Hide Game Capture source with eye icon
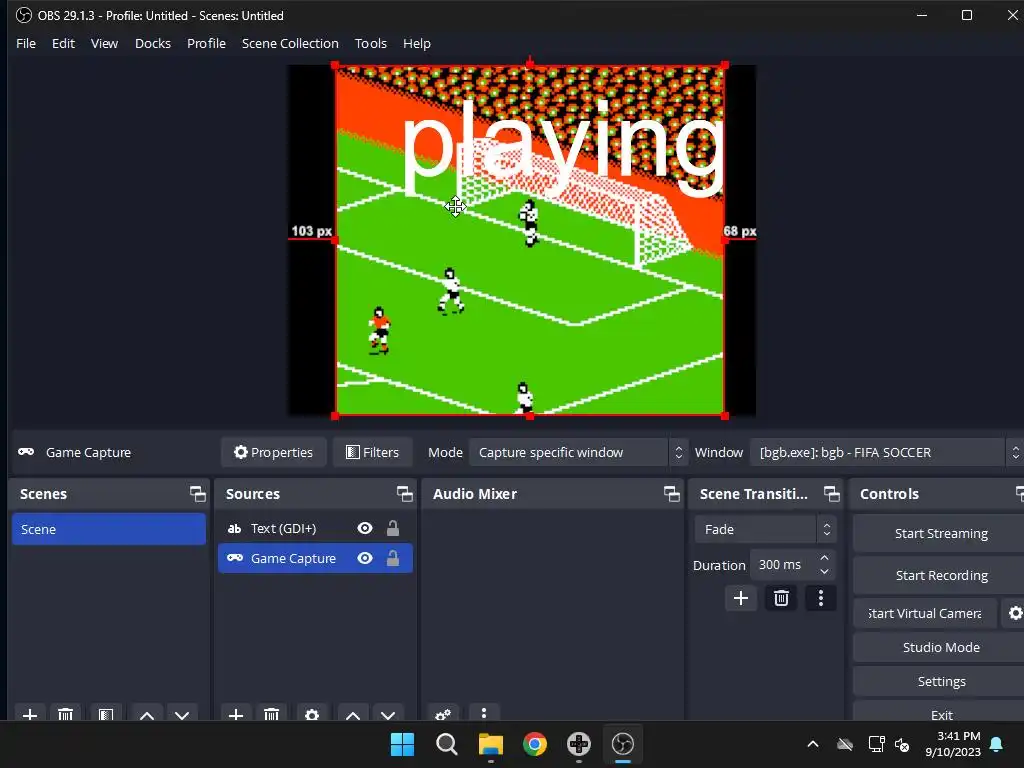Image resolution: width=1024 pixels, height=768 pixels. click(x=365, y=558)
